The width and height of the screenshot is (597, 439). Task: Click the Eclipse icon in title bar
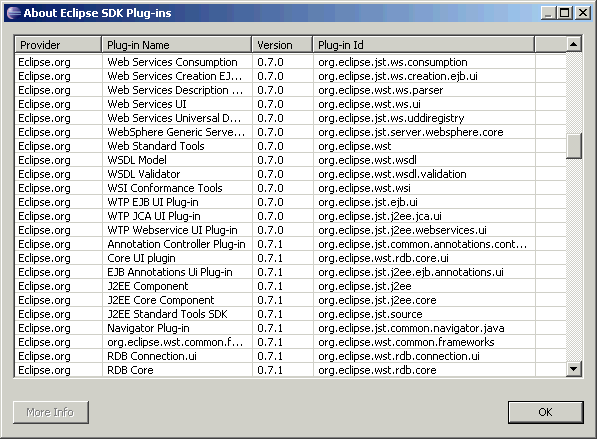14,13
